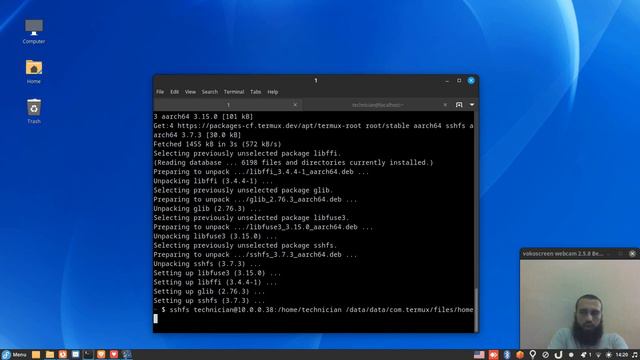Viewport: 640px width, 360px height.
Task: Click the 'Unpacking libfuse3 (3.15.0)' line
Action: 215,236
